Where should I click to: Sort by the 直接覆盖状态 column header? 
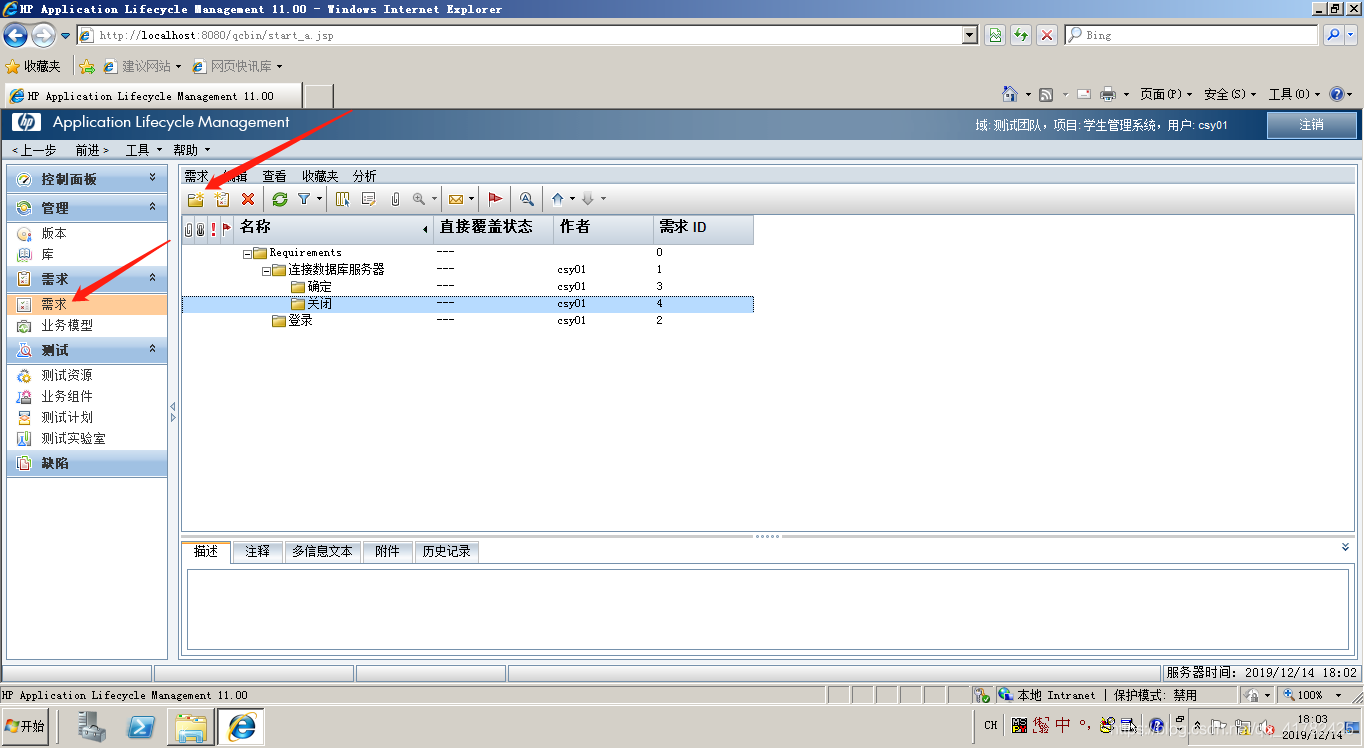click(x=493, y=228)
